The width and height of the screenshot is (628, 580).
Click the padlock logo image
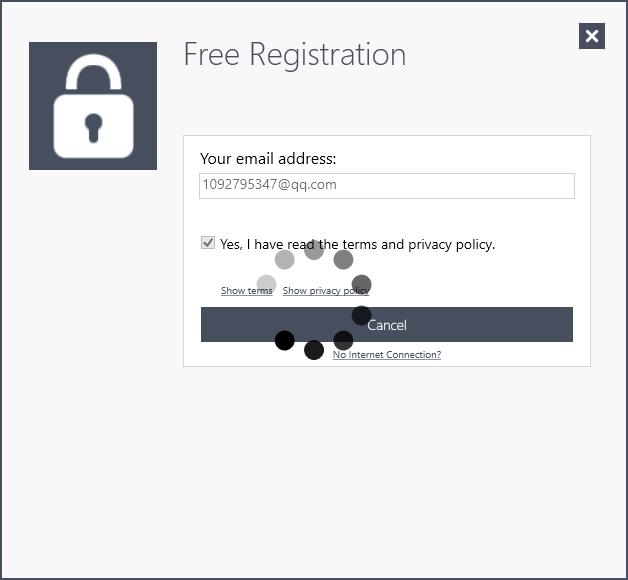point(93,106)
